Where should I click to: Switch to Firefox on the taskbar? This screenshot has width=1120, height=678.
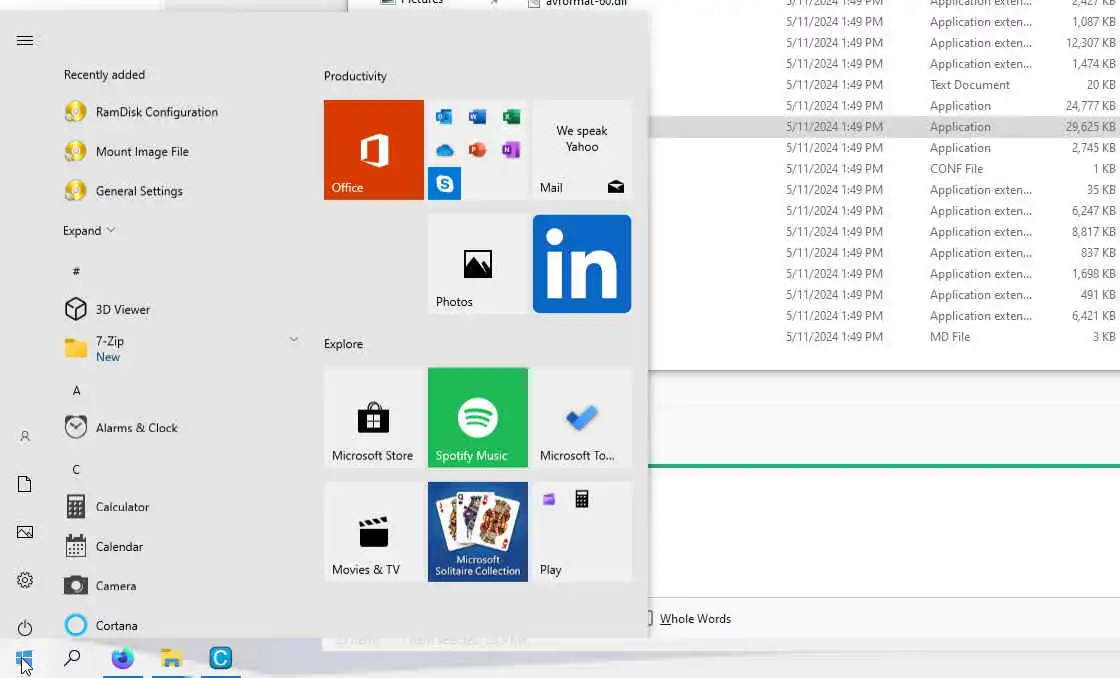[x=123, y=659]
